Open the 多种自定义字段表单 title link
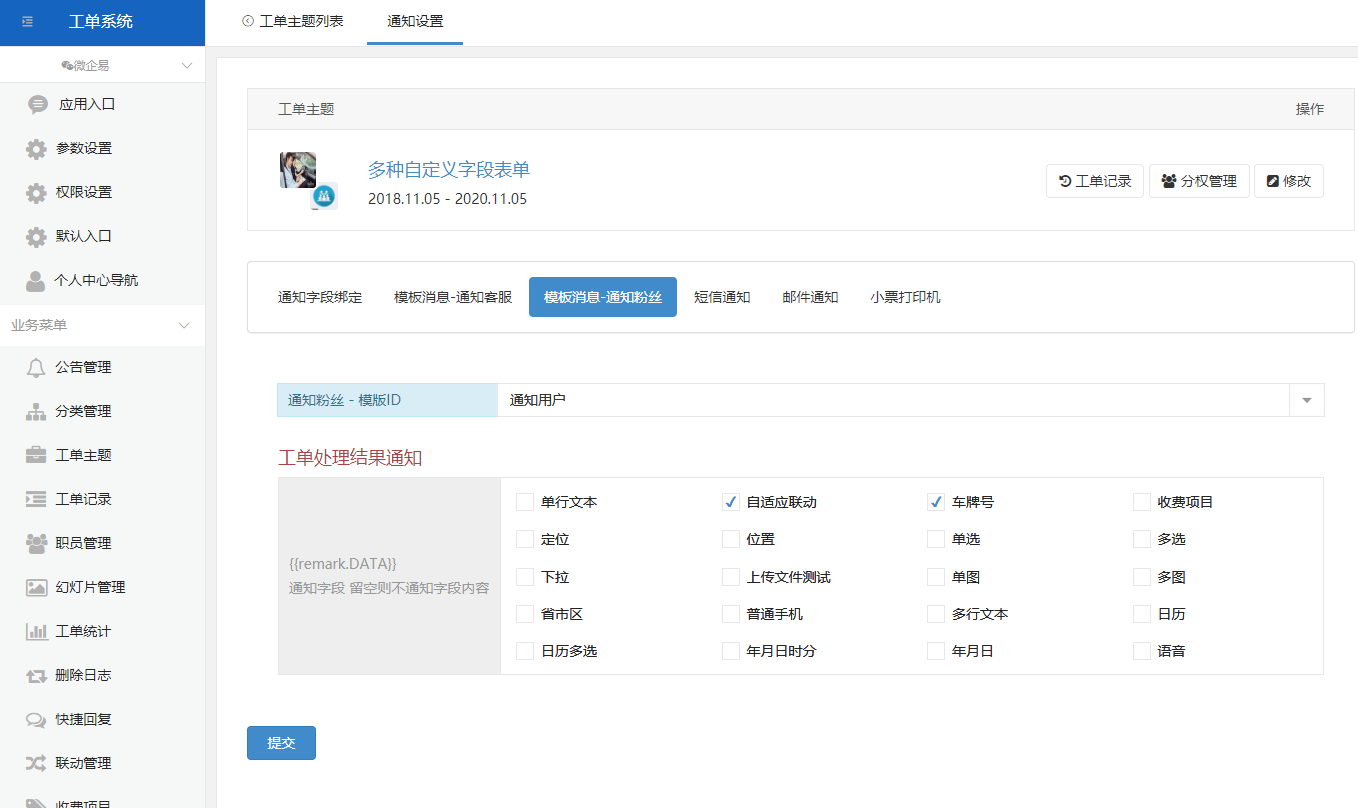This screenshot has width=1358, height=808. point(448,169)
